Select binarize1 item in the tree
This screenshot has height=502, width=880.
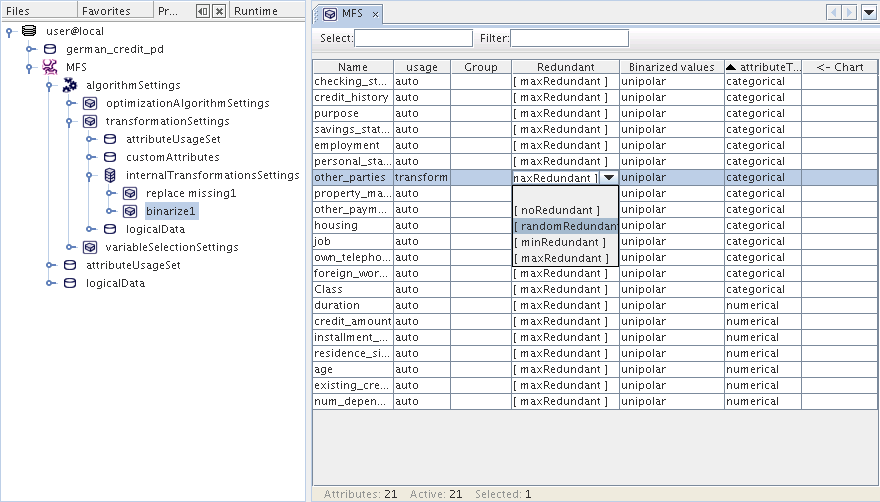tap(171, 211)
